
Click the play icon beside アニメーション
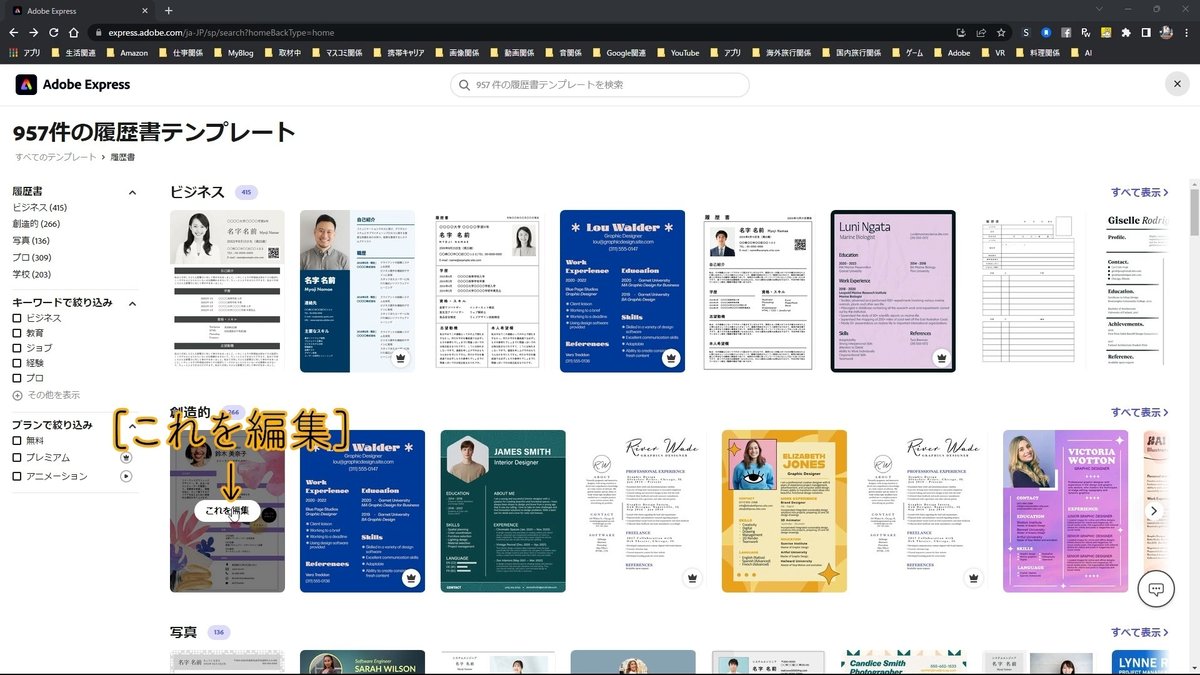point(126,476)
